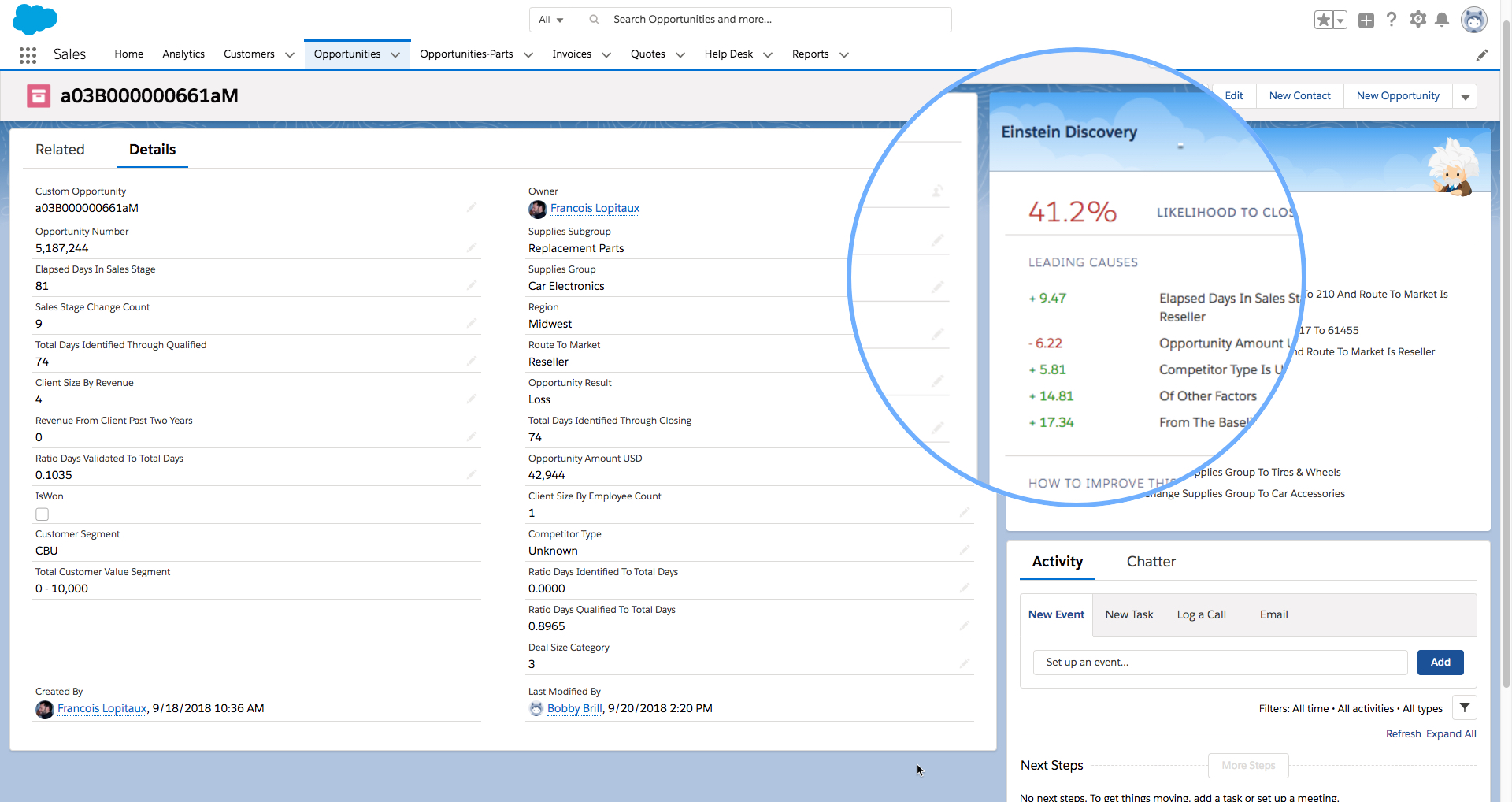Edit the Opportunity Number field pencil
The height and width of the screenshot is (802, 1512).
coord(471,247)
